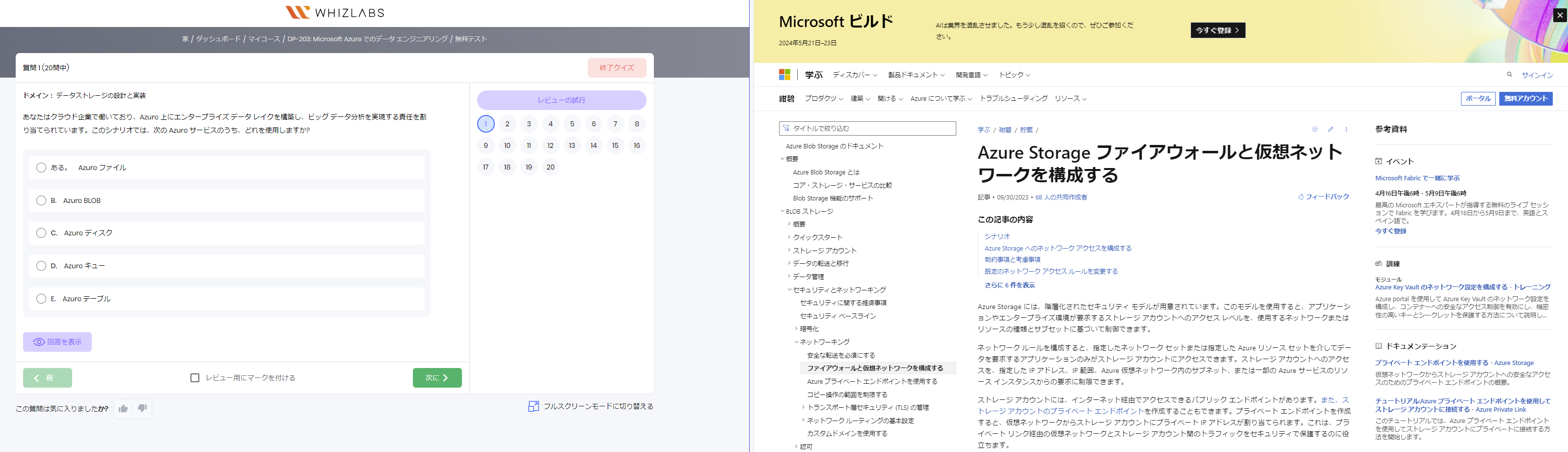Expand the クイックスタート tree node
Image resolution: width=1568 pixels, height=452 pixels.
pyautogui.click(x=789, y=237)
